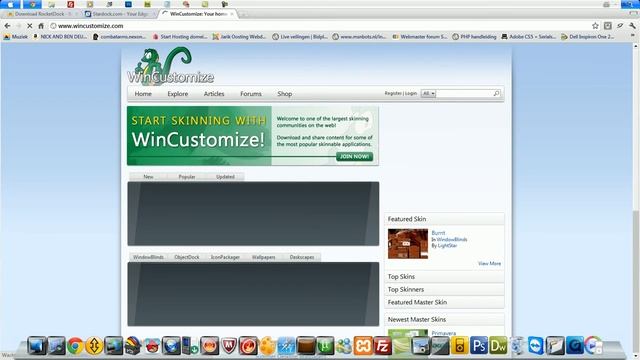Open the WindowBlinds link under Featured Skin
640x360 pixels.
pos(452,240)
